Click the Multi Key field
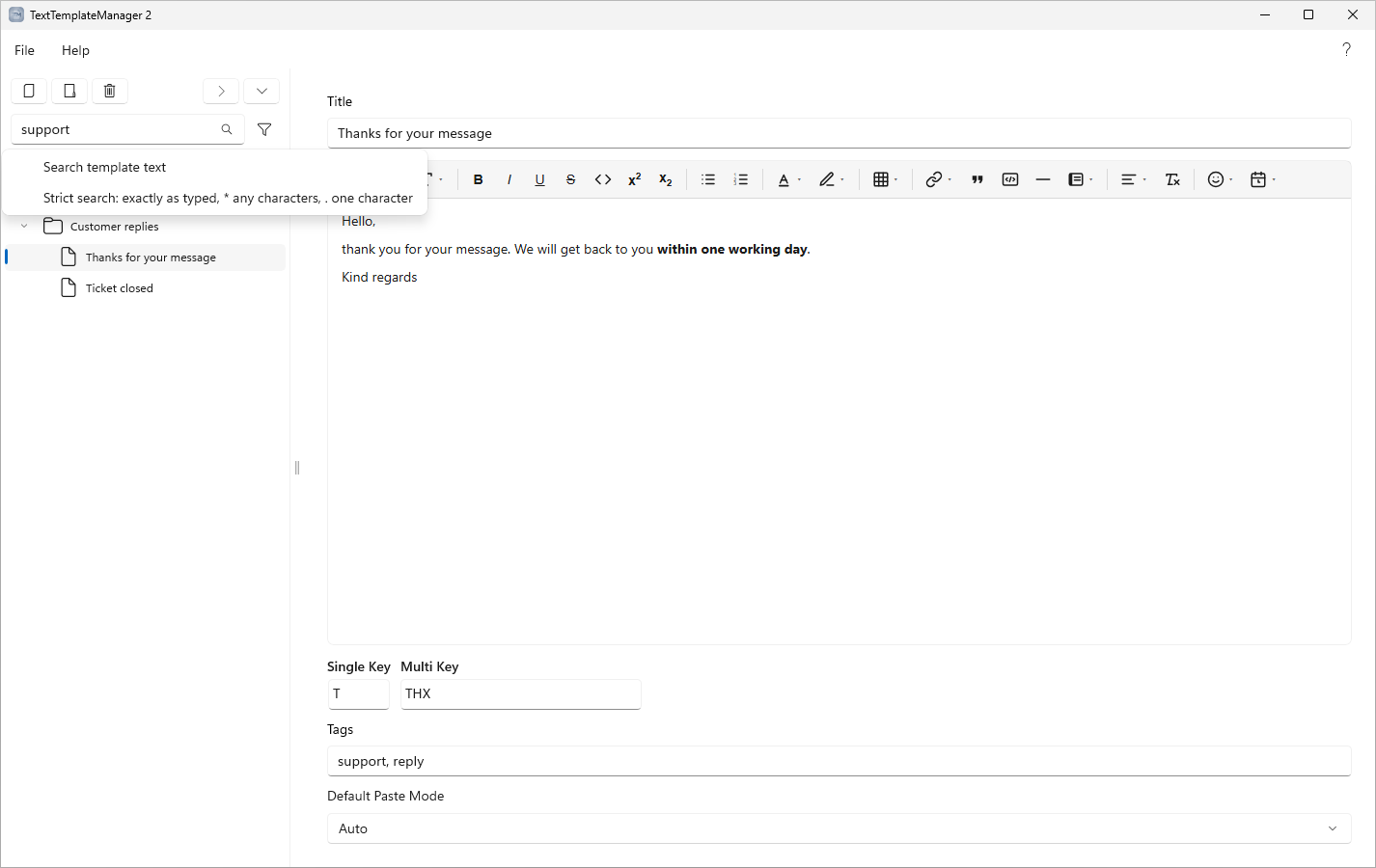The height and width of the screenshot is (868, 1376). point(520,694)
